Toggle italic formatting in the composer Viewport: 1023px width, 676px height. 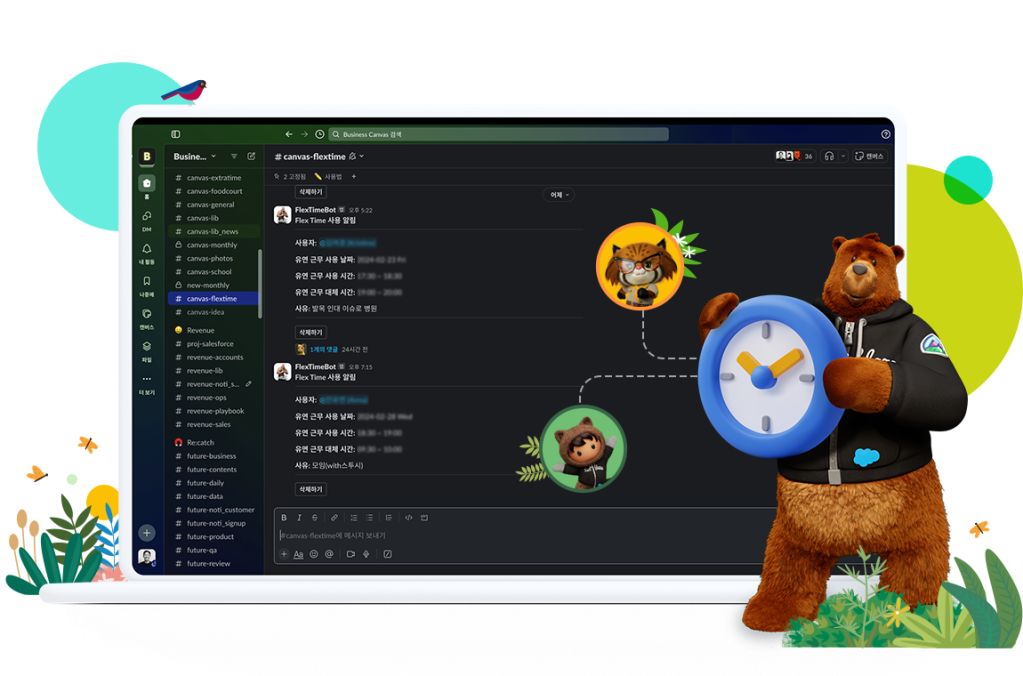(x=299, y=518)
